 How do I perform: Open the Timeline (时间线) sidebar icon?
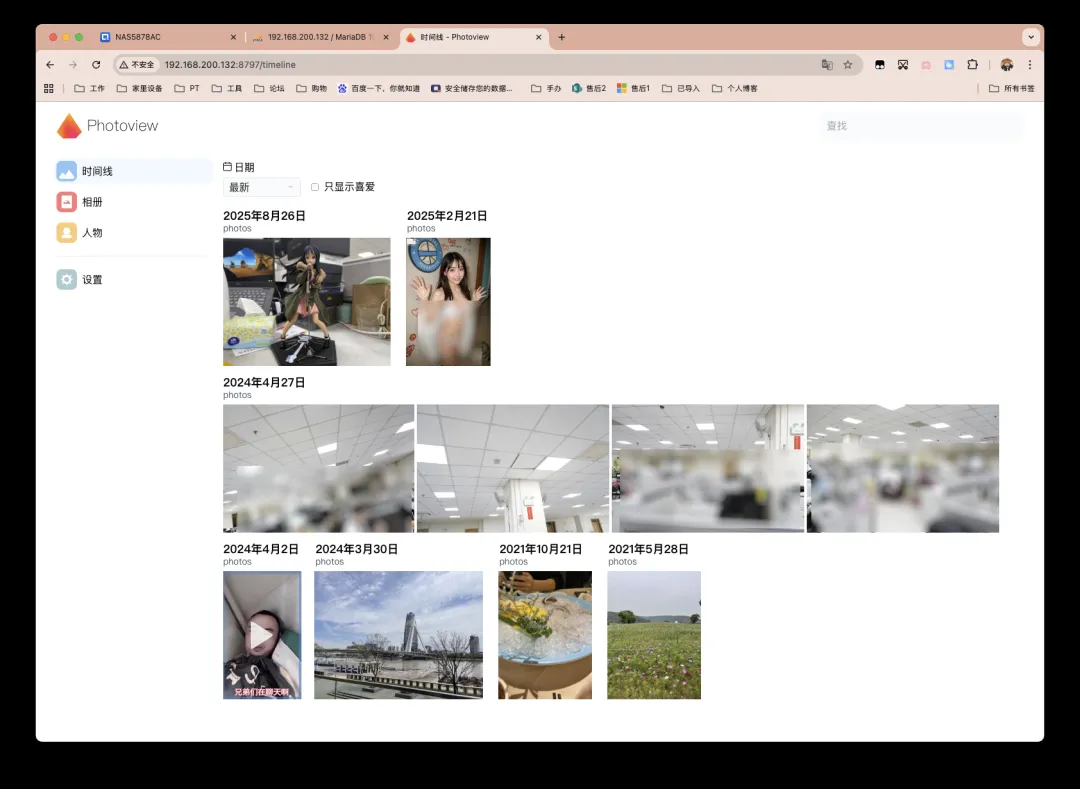point(67,171)
